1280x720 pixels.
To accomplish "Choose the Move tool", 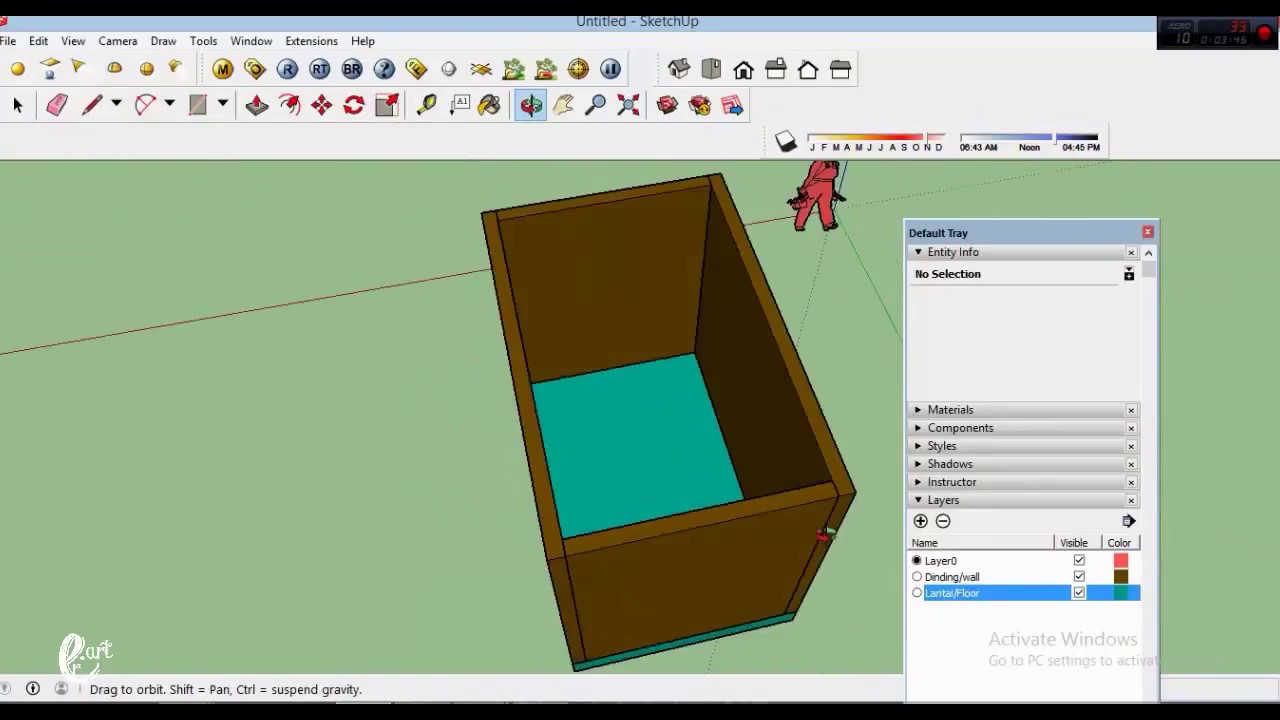I will pos(322,105).
